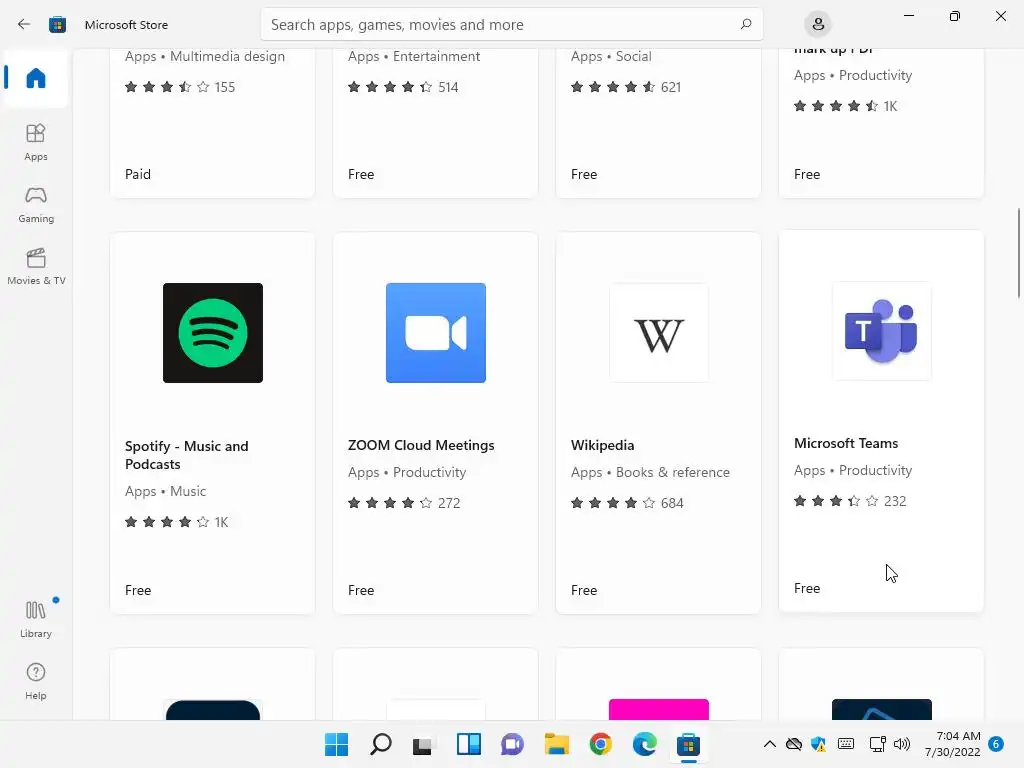The width and height of the screenshot is (1024, 768).
Task: Open Apps section in sidebar
Action: coord(36,142)
